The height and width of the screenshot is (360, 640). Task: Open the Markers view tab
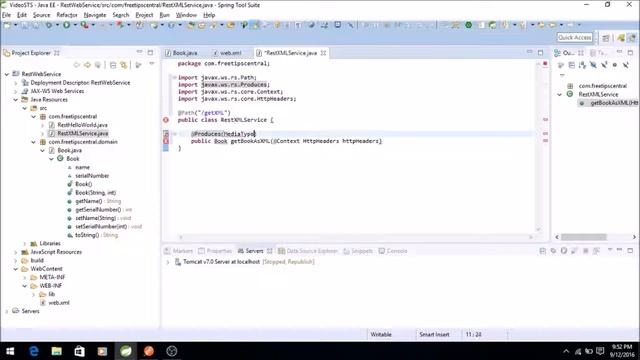[x=178, y=251]
